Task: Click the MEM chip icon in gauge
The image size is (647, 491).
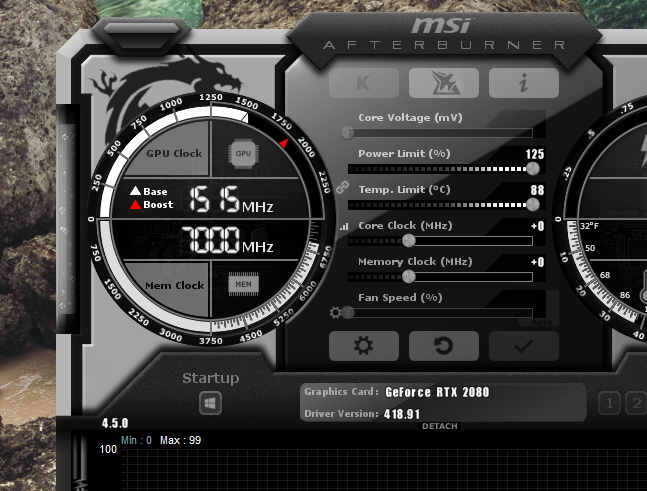Action: click(243, 284)
